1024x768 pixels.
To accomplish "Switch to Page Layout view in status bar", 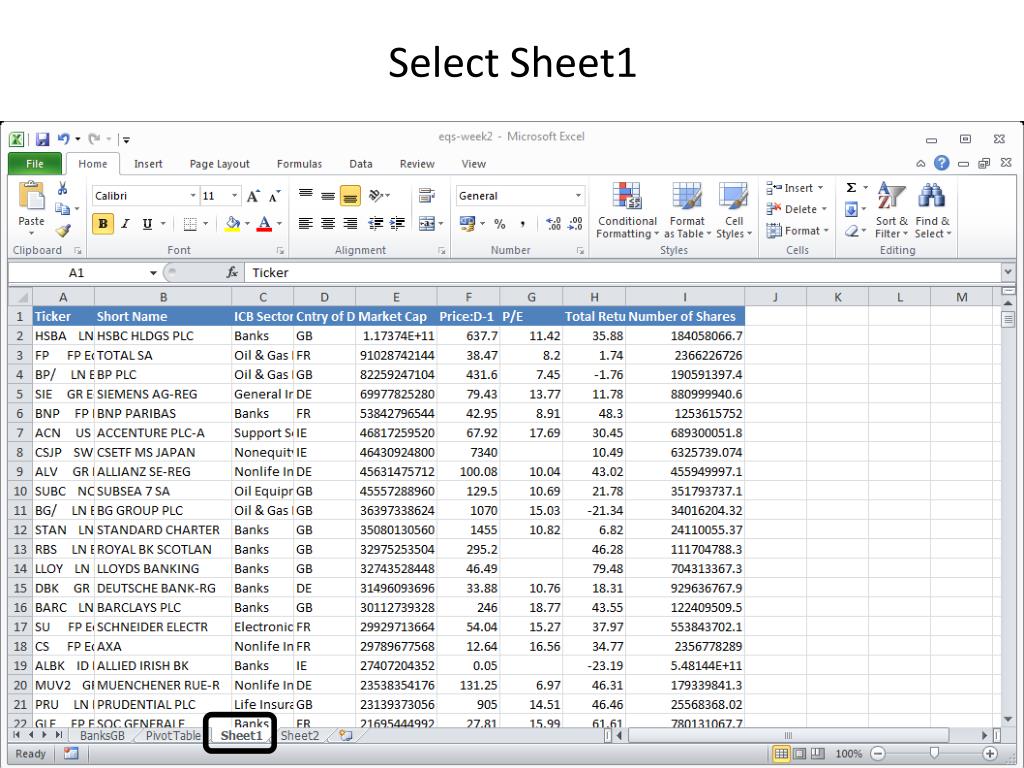I will point(799,754).
